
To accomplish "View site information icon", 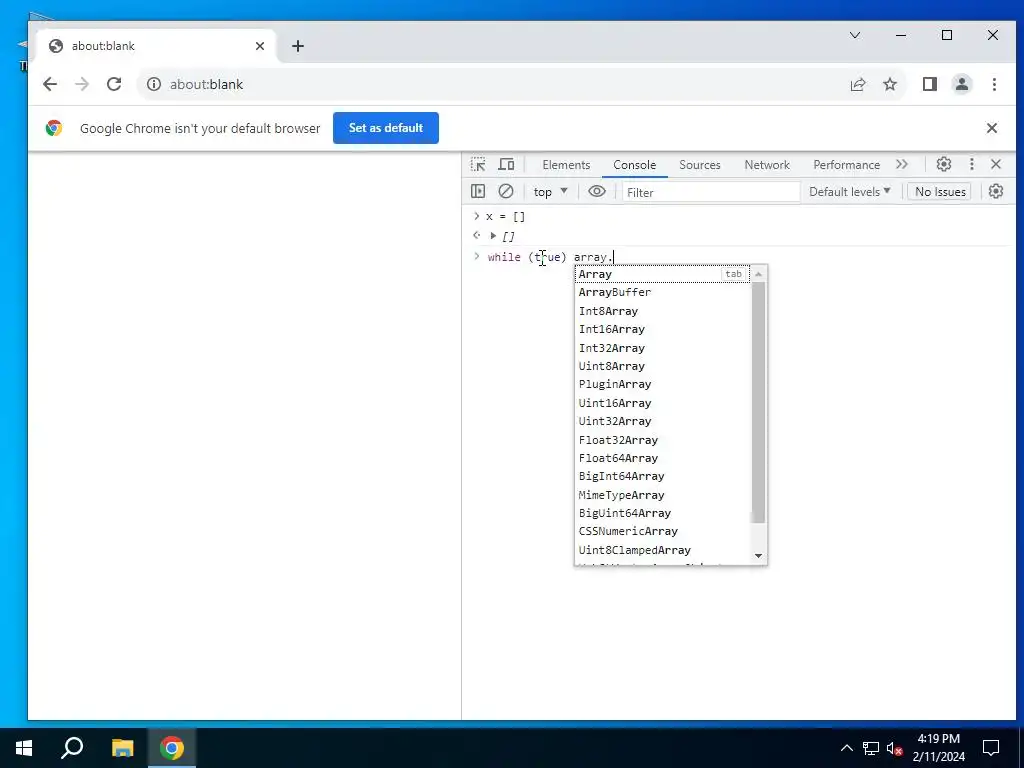I will [x=153, y=84].
